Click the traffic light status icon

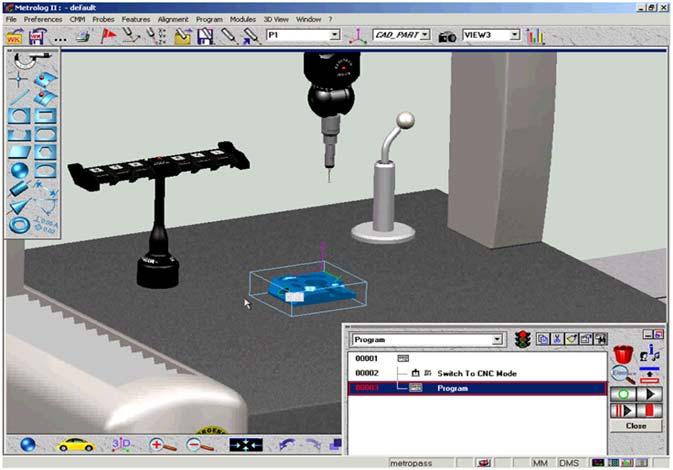[522, 339]
